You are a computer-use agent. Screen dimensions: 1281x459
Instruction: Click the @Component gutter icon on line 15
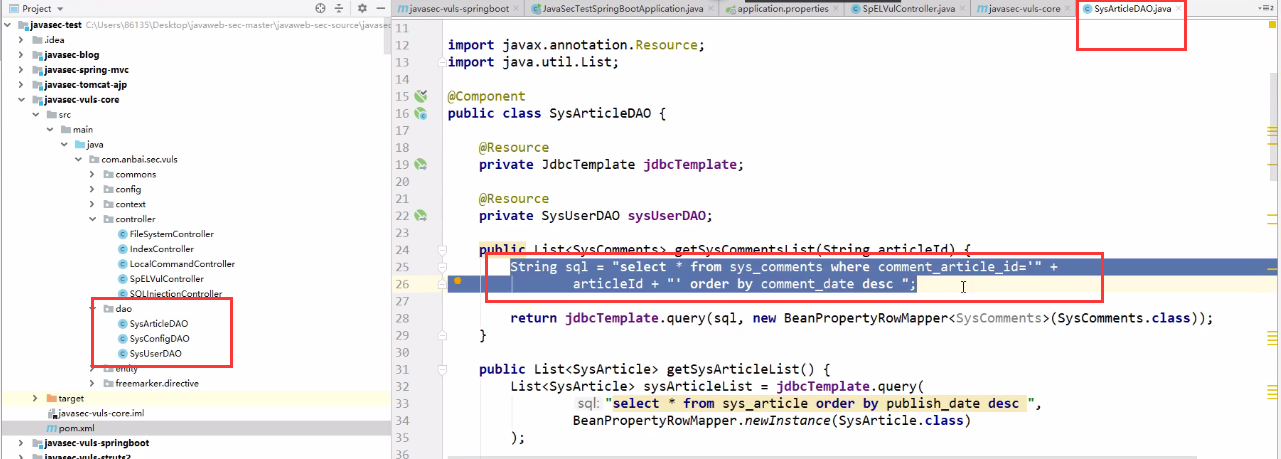[x=421, y=96]
